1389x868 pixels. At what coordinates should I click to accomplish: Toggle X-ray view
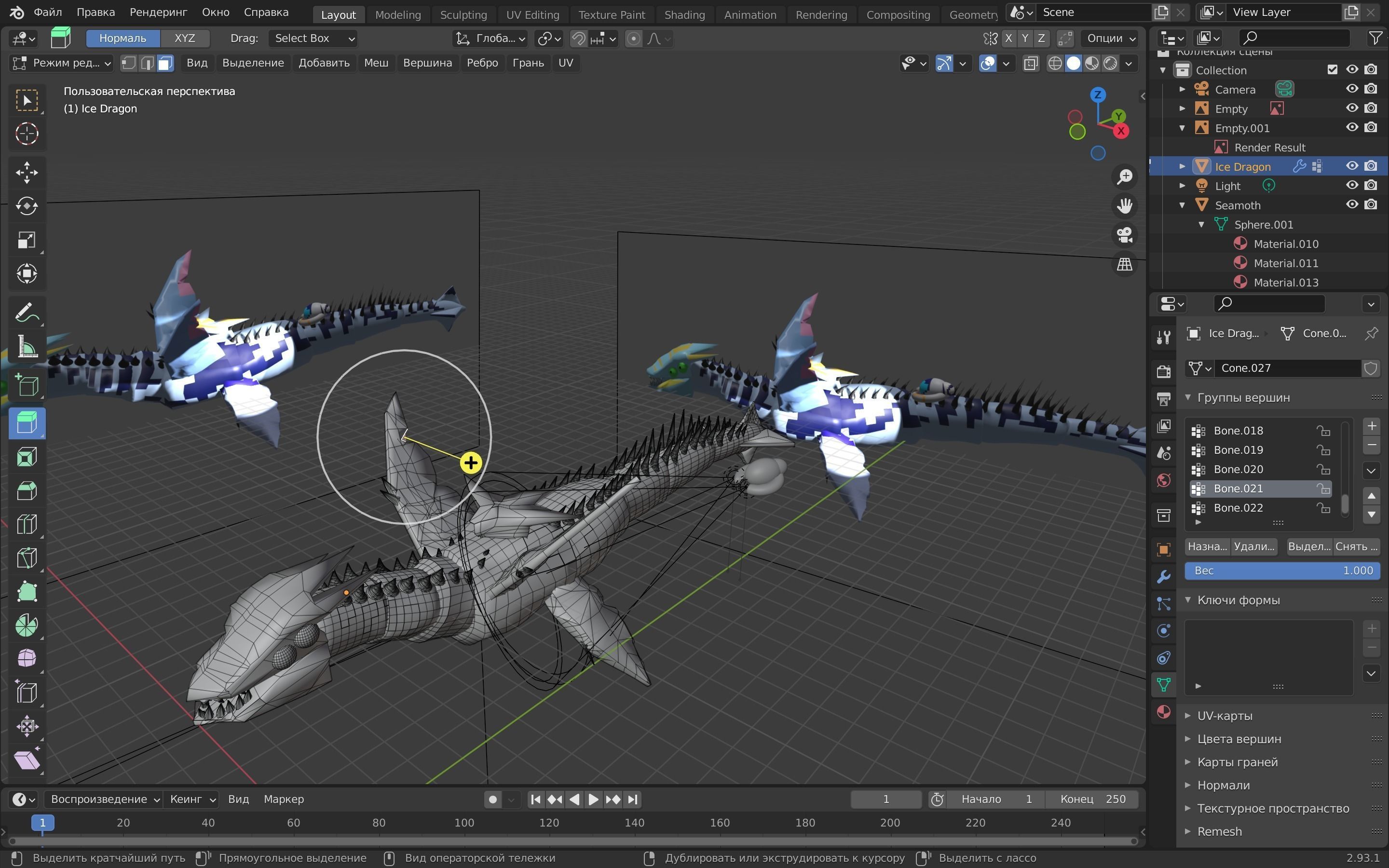pyautogui.click(x=1031, y=63)
